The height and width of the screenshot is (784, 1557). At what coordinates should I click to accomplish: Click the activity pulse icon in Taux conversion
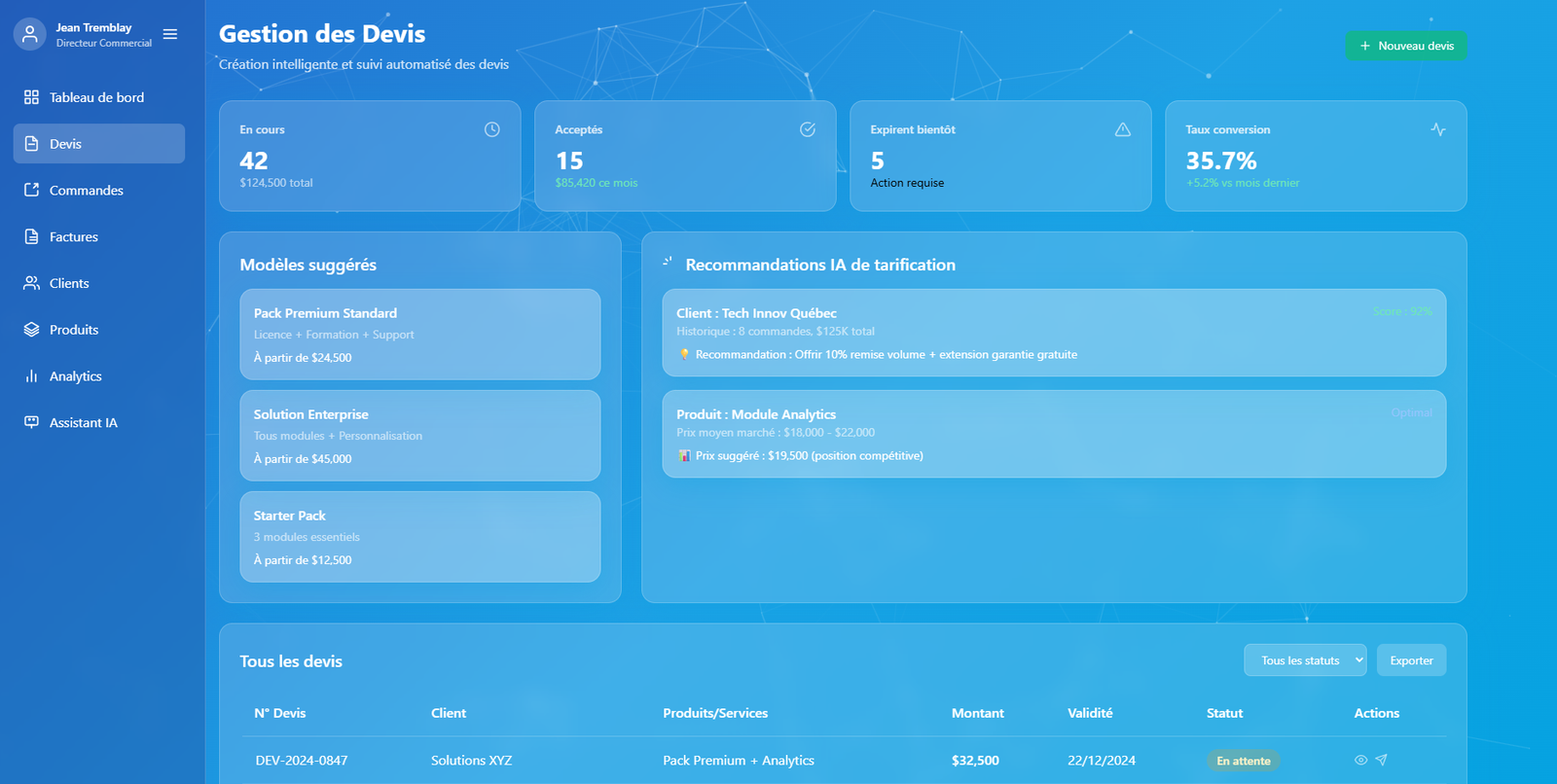1438,129
